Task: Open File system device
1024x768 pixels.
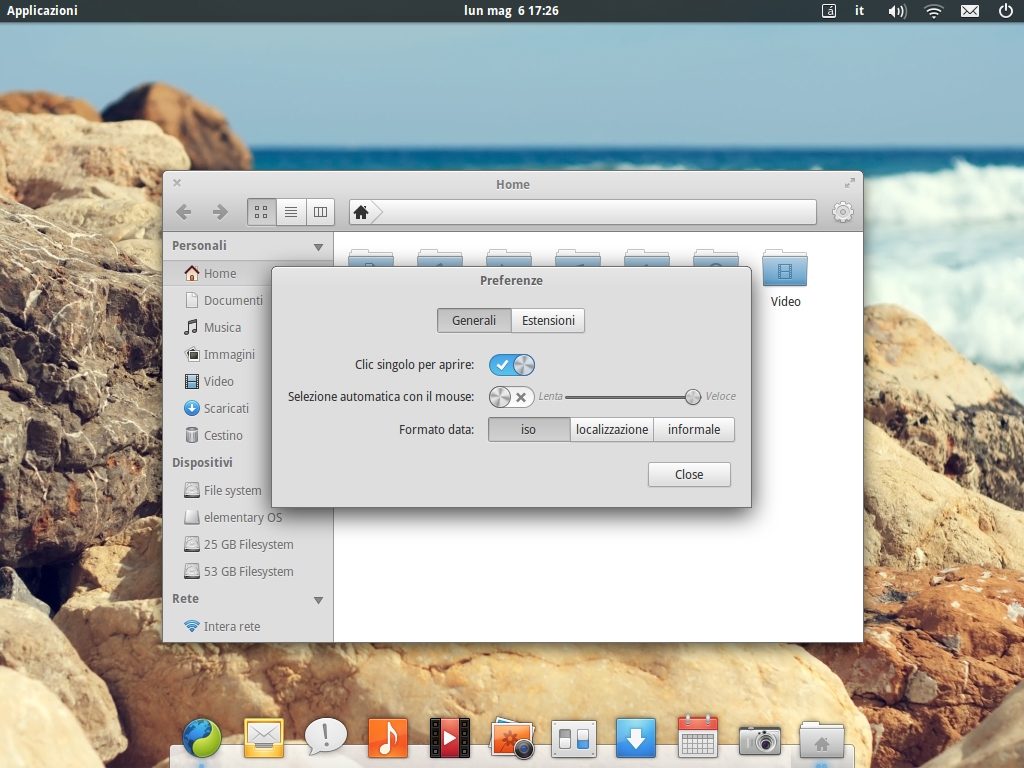Action: [223, 490]
